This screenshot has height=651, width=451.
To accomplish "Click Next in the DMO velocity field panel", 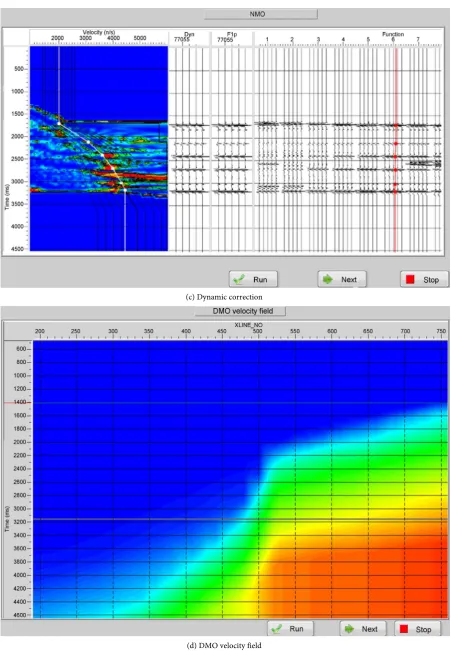I will click(363, 629).
